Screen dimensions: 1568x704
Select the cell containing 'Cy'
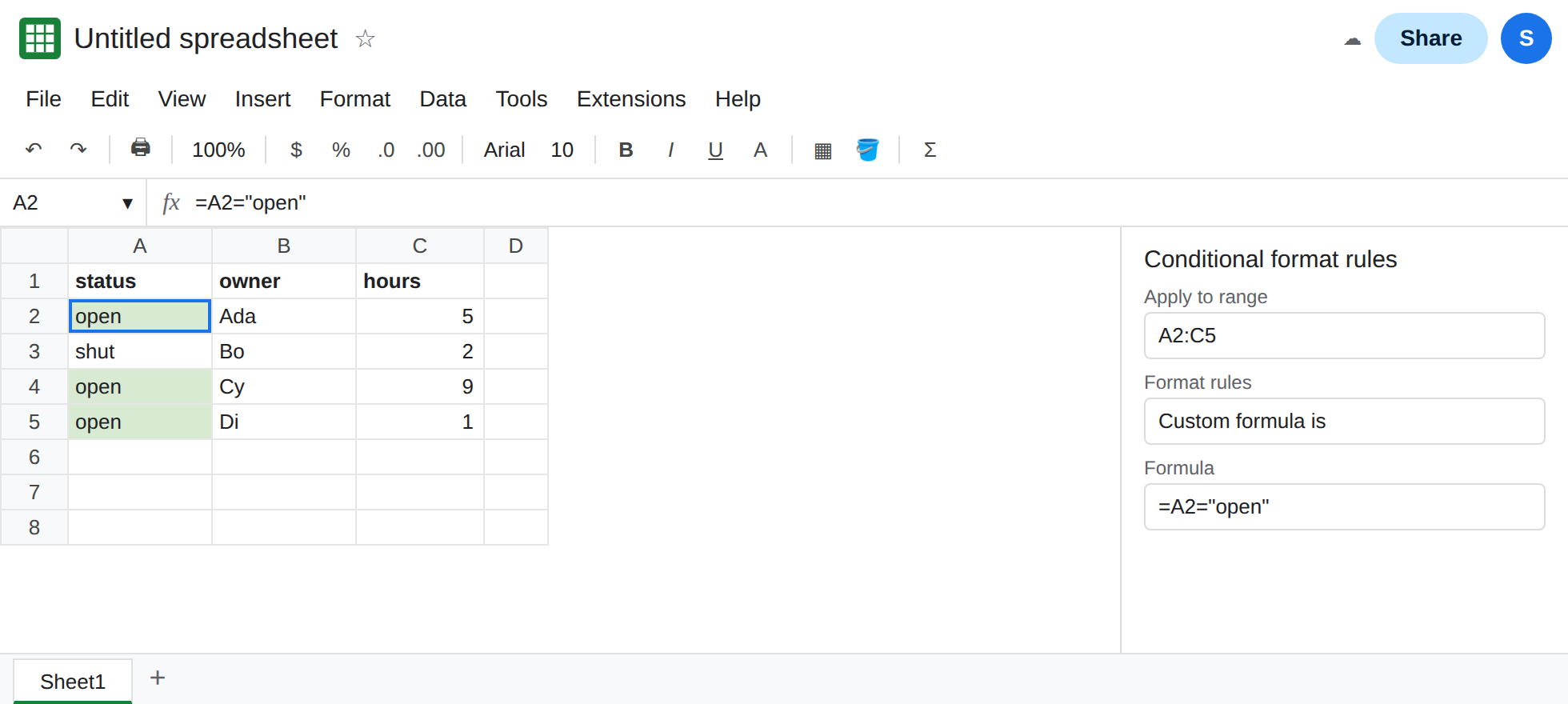tap(284, 386)
